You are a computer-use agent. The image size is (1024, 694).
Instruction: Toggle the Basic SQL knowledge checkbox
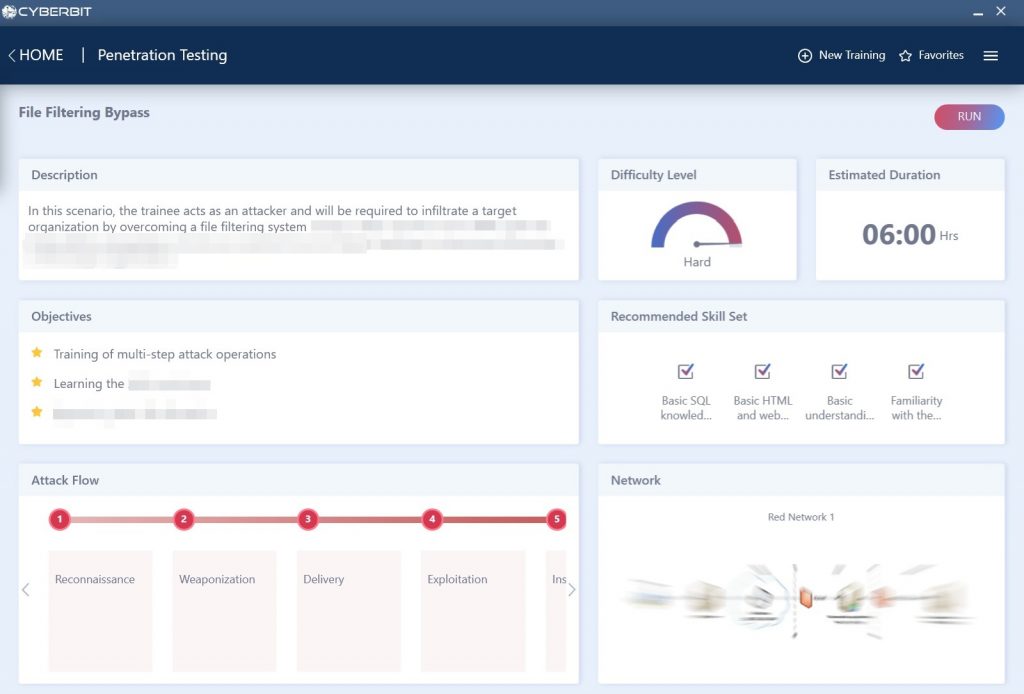coord(685,372)
